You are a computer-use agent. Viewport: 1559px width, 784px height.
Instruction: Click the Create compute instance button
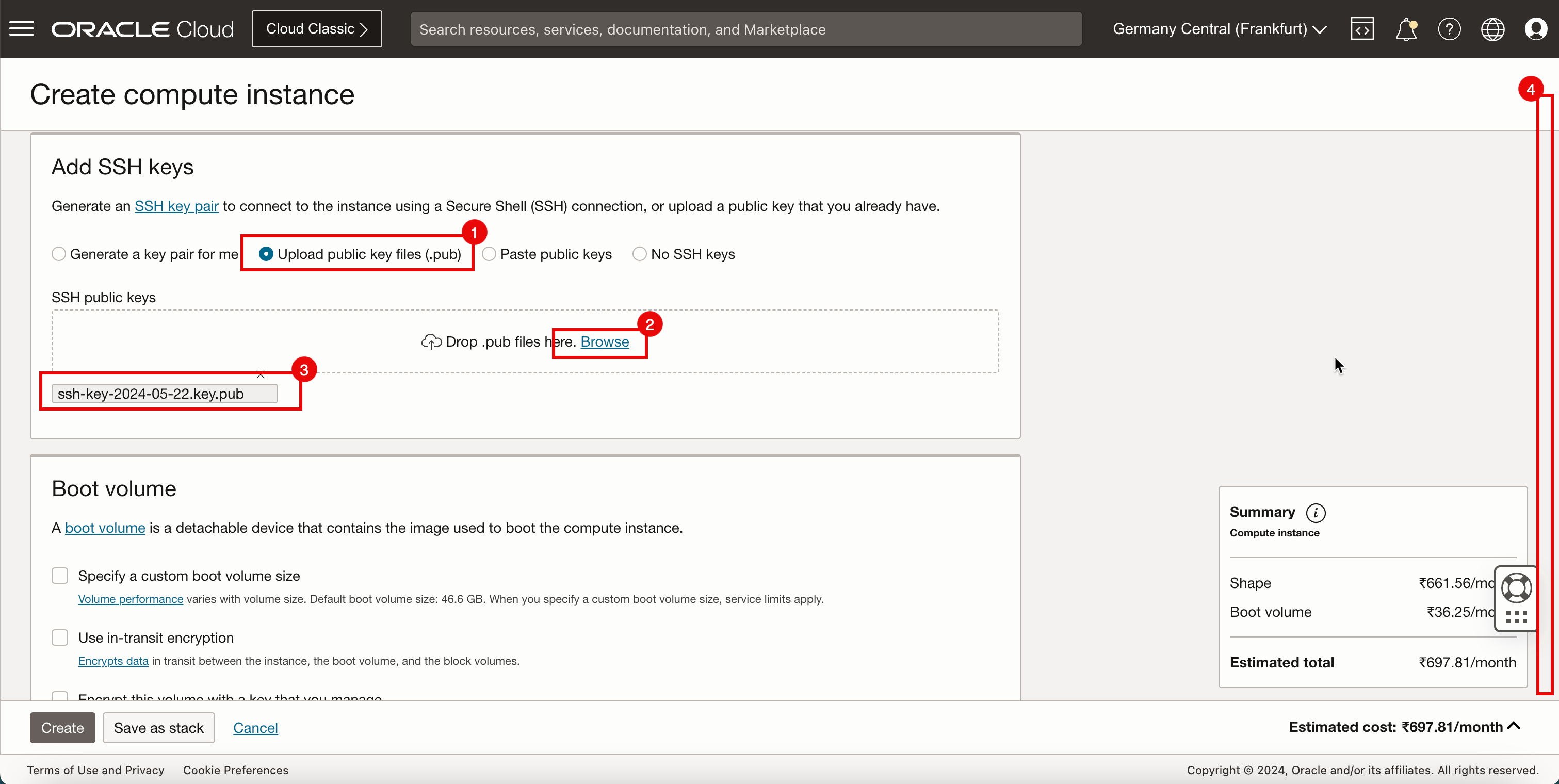(63, 727)
